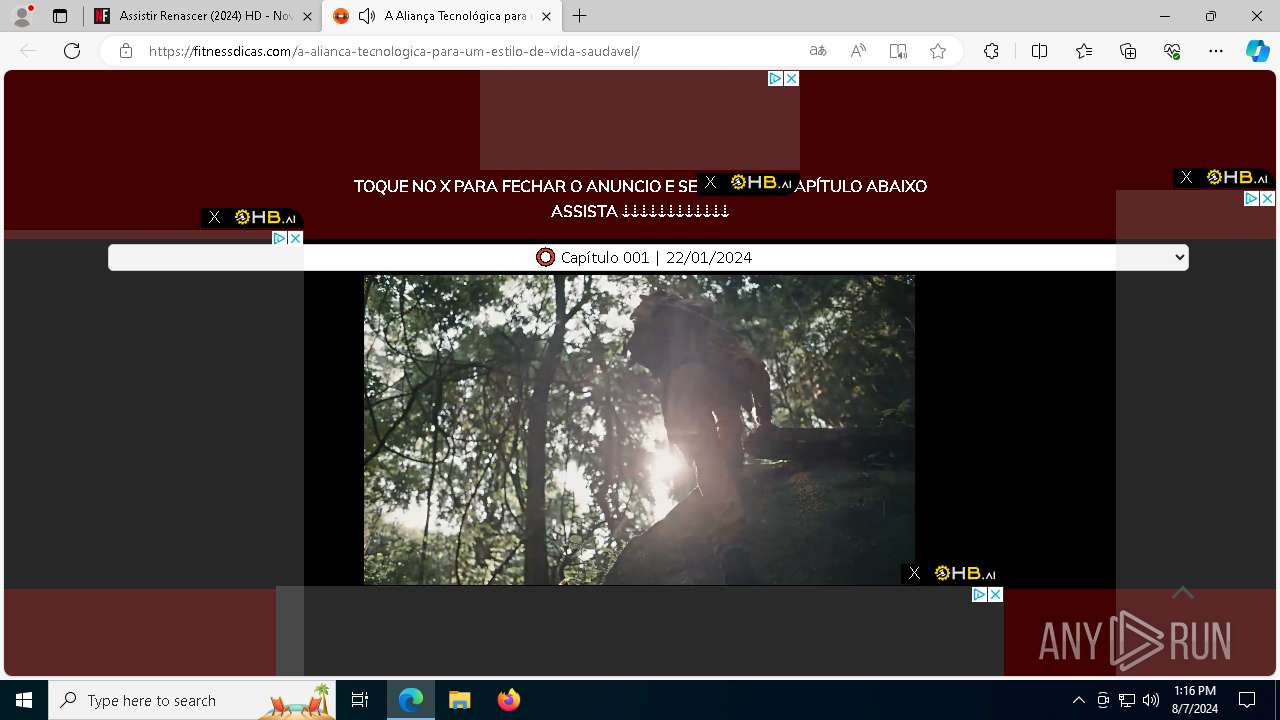The image size is (1280, 720).
Task: Expand the Capítulo 001 chapter dropdown
Action: [648, 257]
